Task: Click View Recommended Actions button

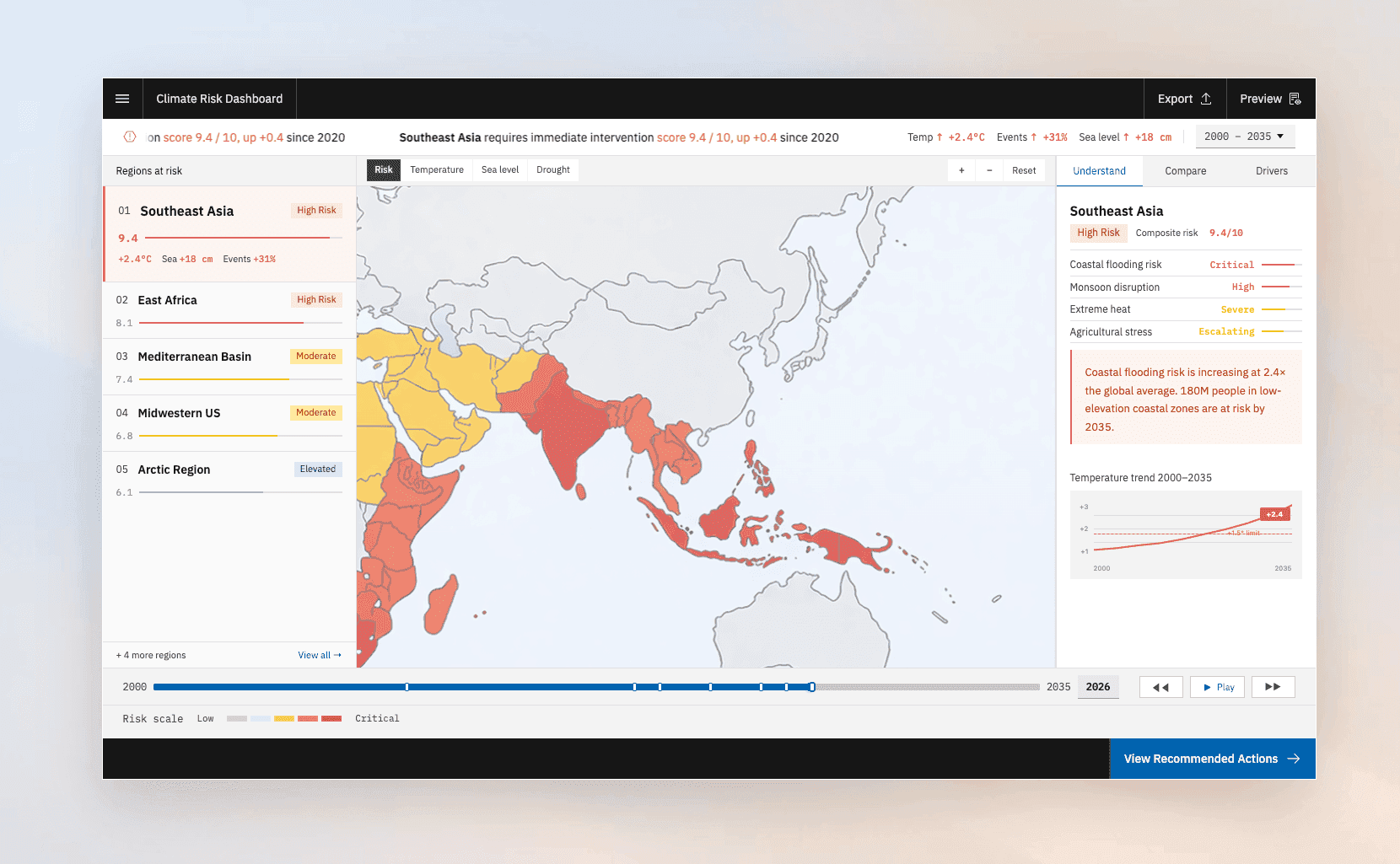Action: [1213, 759]
